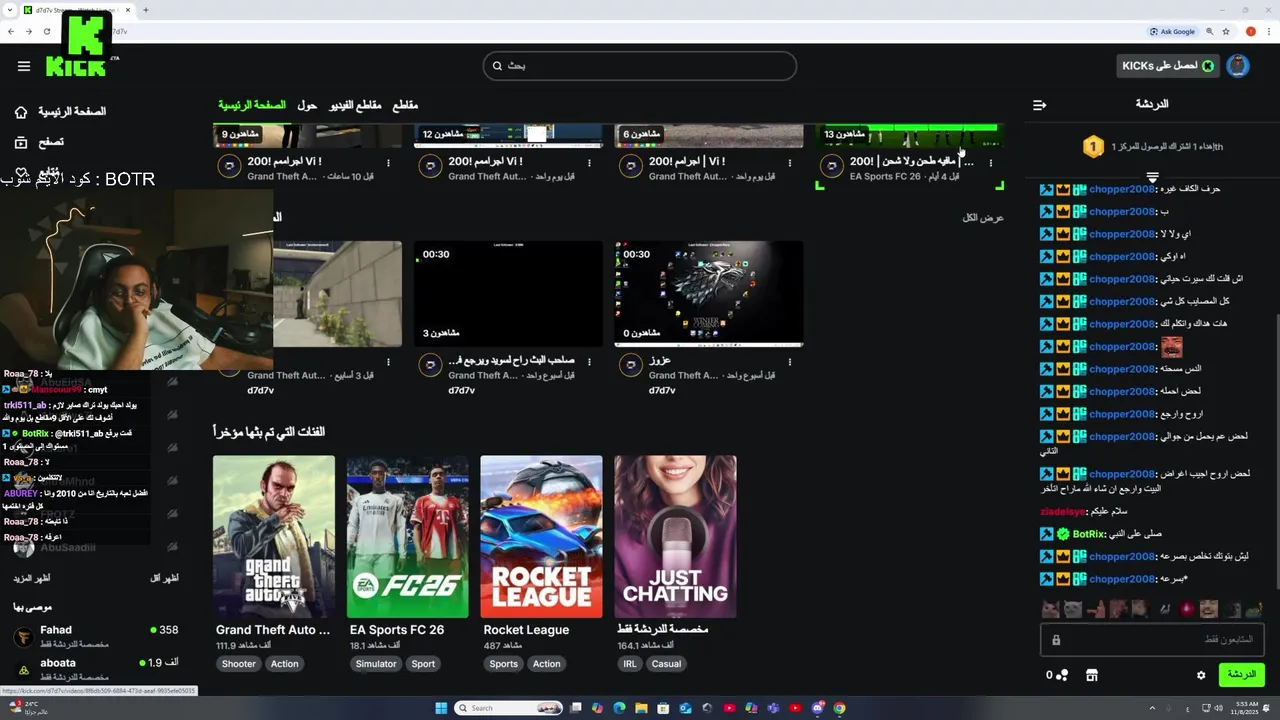Click the search magnifier icon

click(x=497, y=66)
